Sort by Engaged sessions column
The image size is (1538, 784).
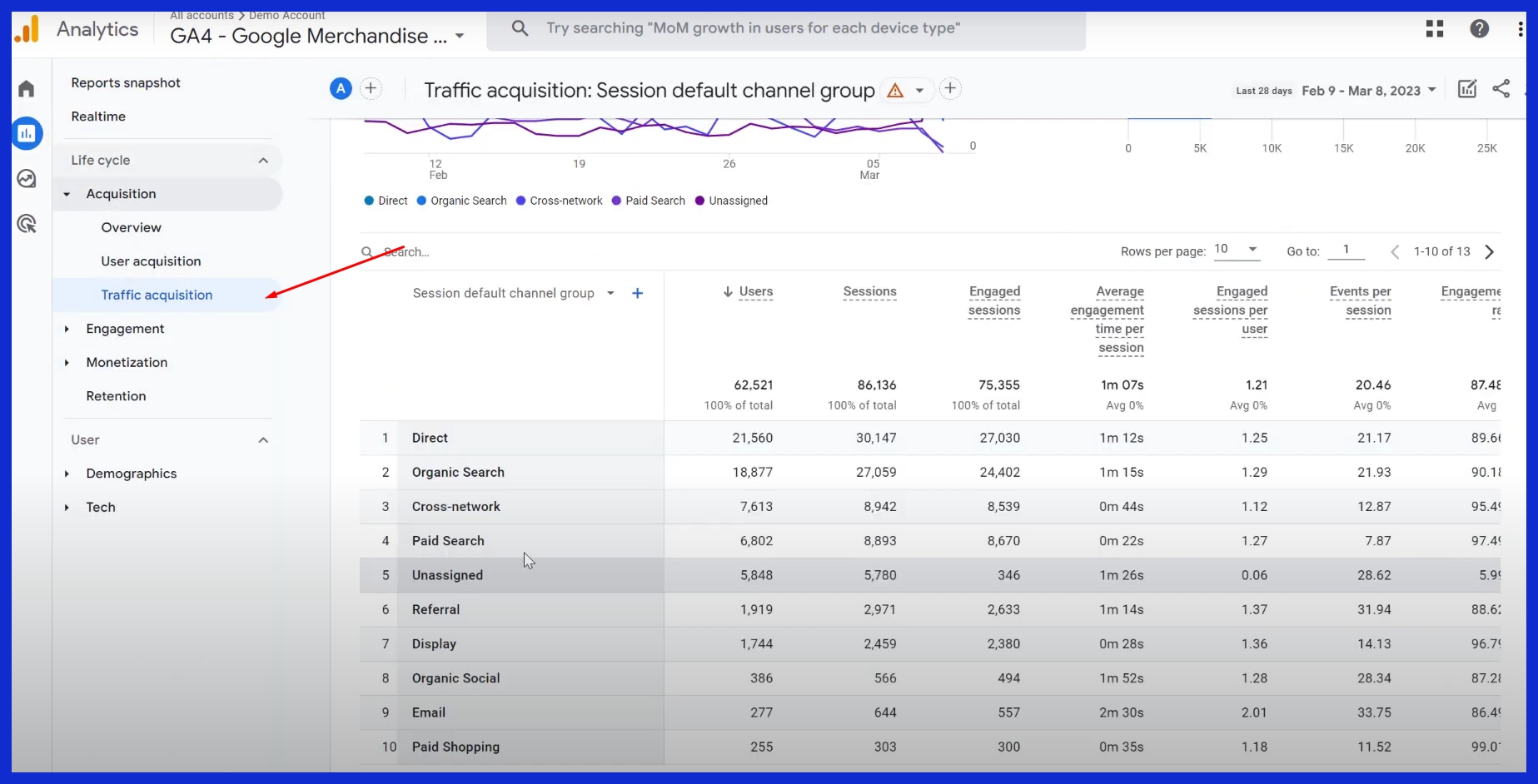click(x=994, y=300)
